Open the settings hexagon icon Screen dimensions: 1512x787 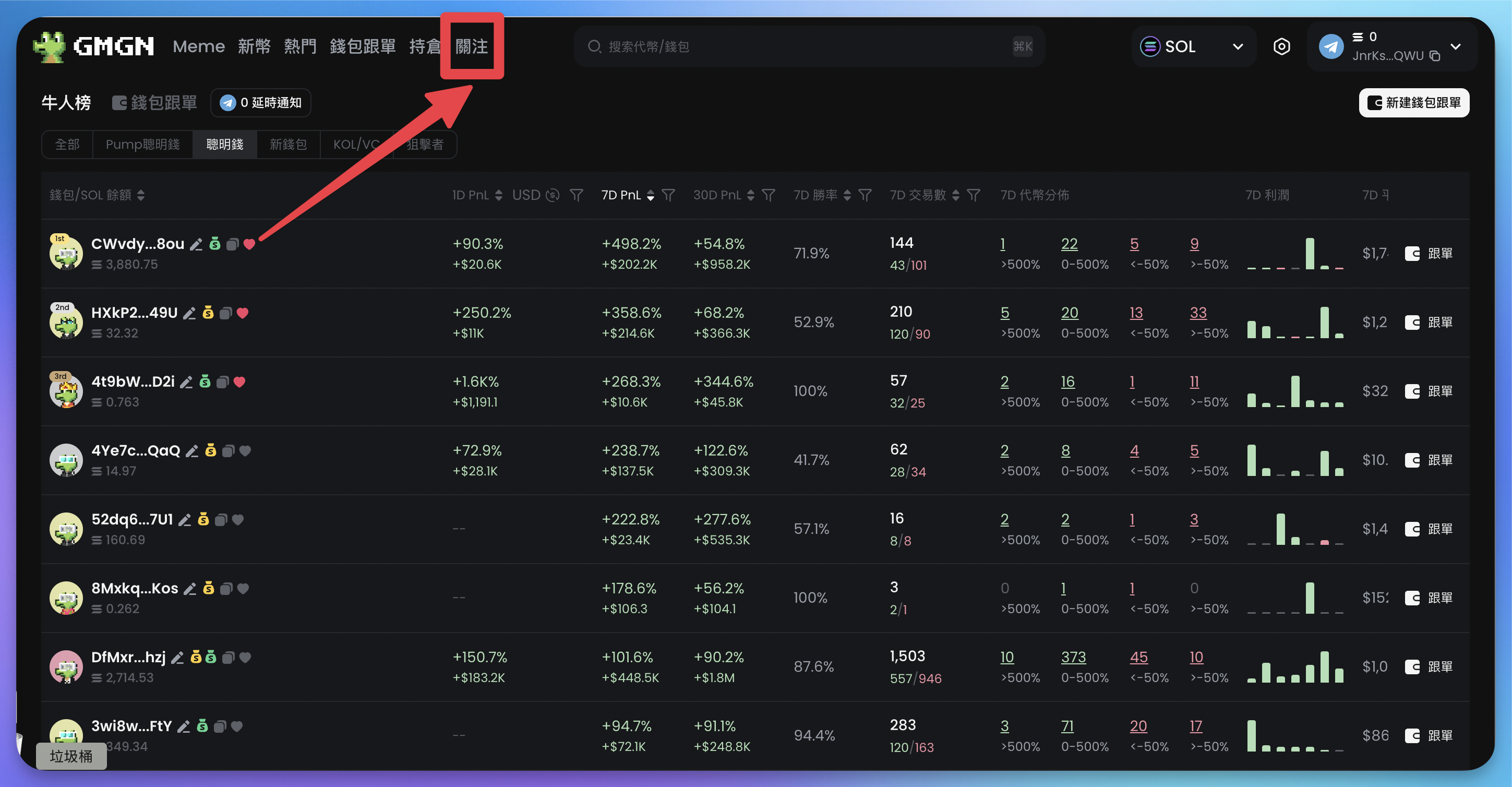pyautogui.click(x=1281, y=46)
